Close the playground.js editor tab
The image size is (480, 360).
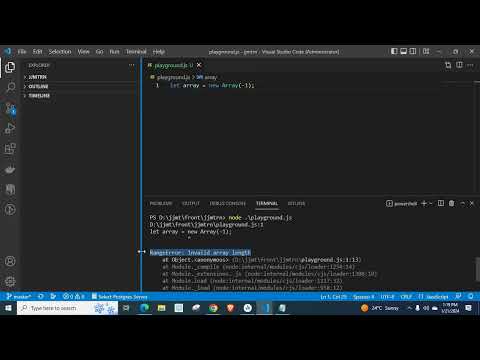[199, 65]
